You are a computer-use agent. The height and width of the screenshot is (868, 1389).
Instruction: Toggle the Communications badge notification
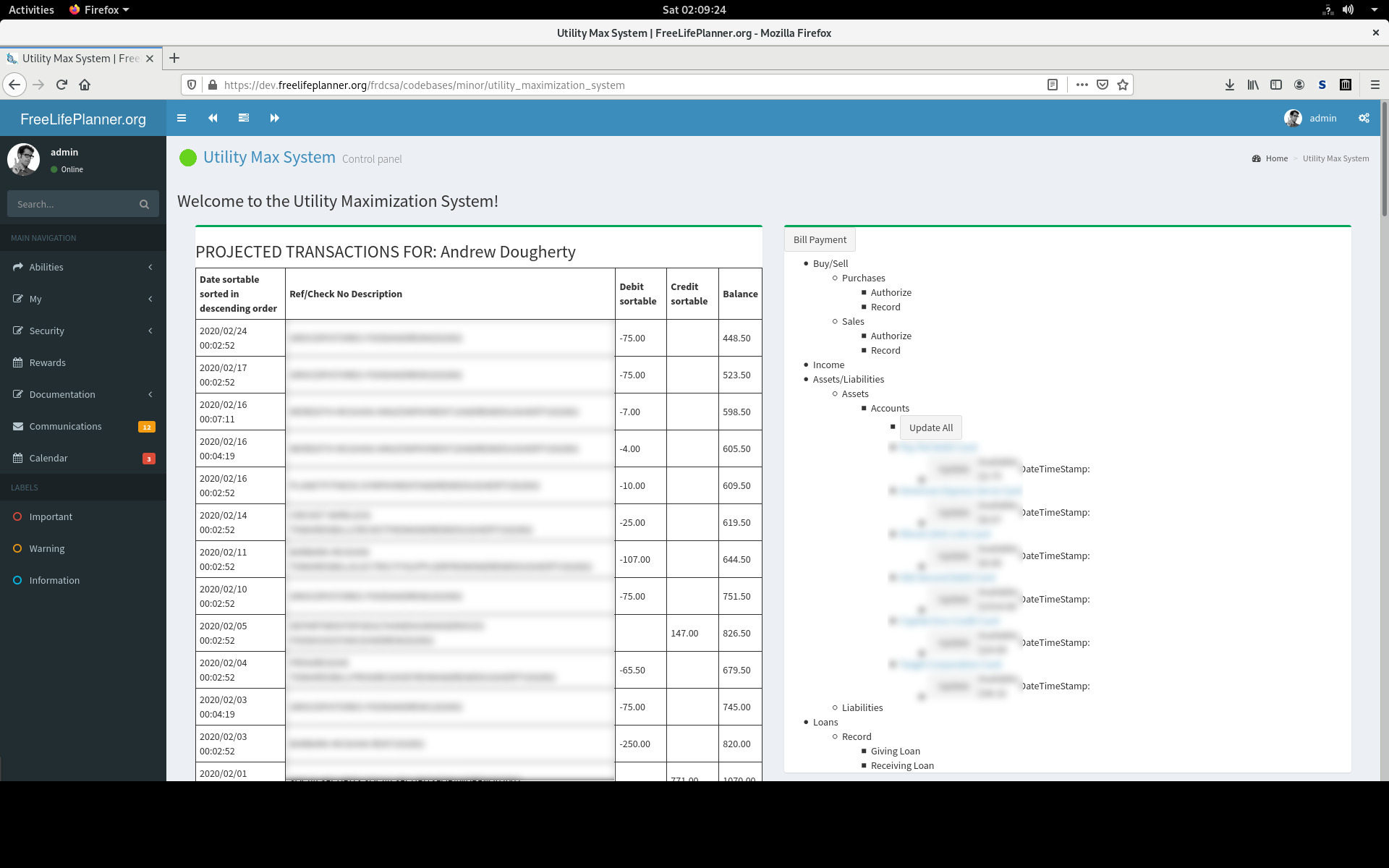click(147, 426)
